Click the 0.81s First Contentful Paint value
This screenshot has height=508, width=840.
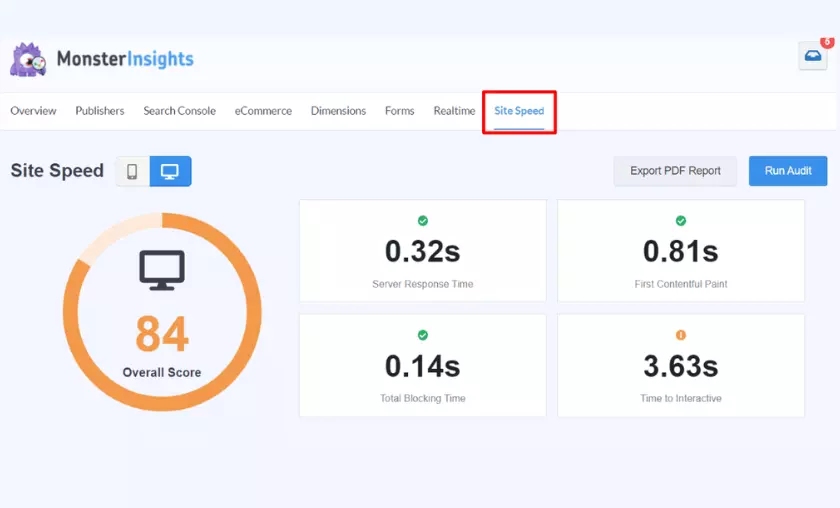(681, 251)
